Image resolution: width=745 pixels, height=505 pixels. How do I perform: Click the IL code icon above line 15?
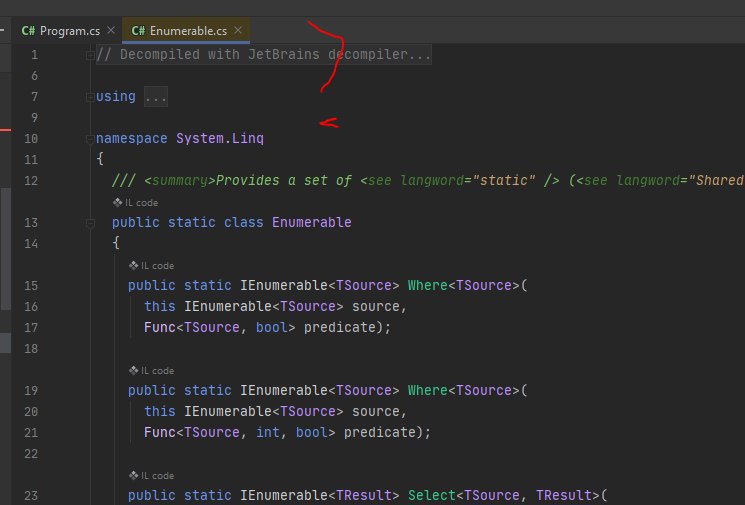click(x=134, y=266)
